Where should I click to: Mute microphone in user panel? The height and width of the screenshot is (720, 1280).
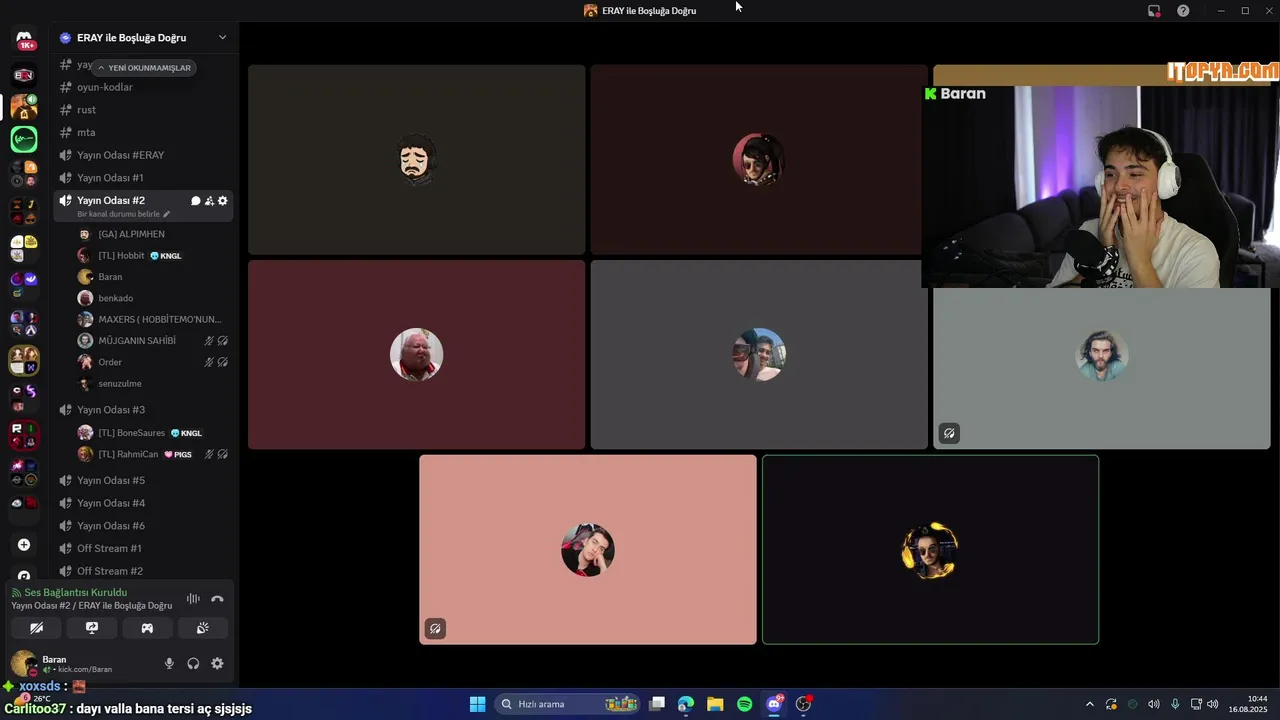click(169, 664)
